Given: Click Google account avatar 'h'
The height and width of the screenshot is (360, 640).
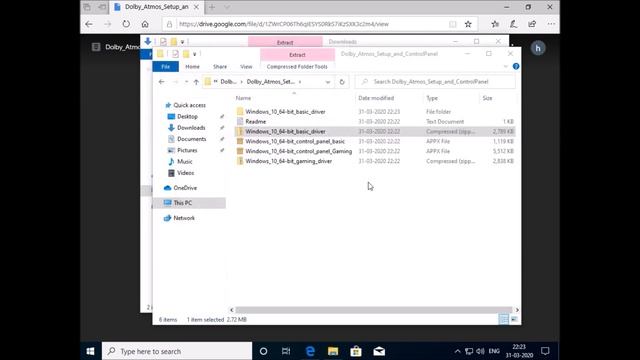Looking at the screenshot, I should point(538,48).
